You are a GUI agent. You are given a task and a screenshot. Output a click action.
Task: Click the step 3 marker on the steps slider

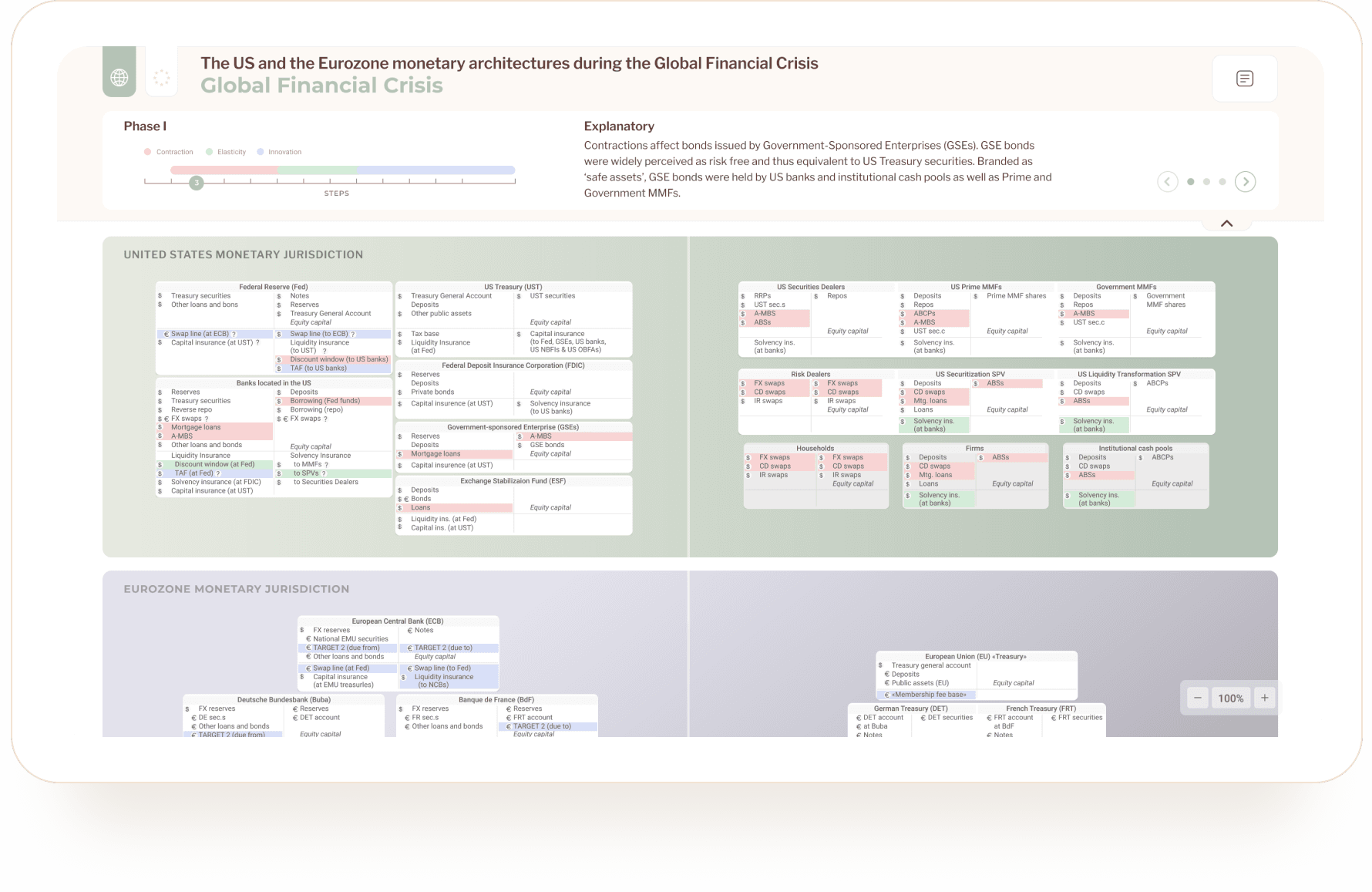tap(197, 183)
